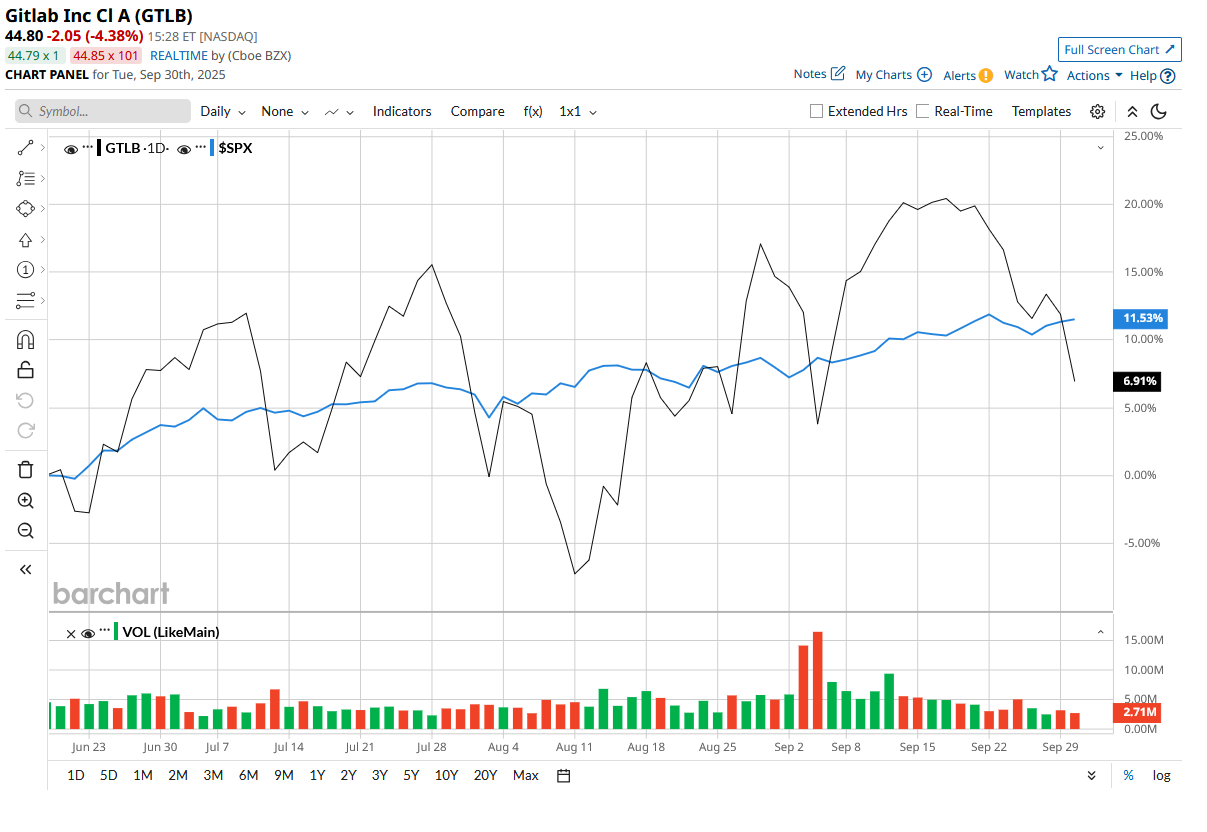
Task: Click the undo arrow icon
Action: pos(26,401)
